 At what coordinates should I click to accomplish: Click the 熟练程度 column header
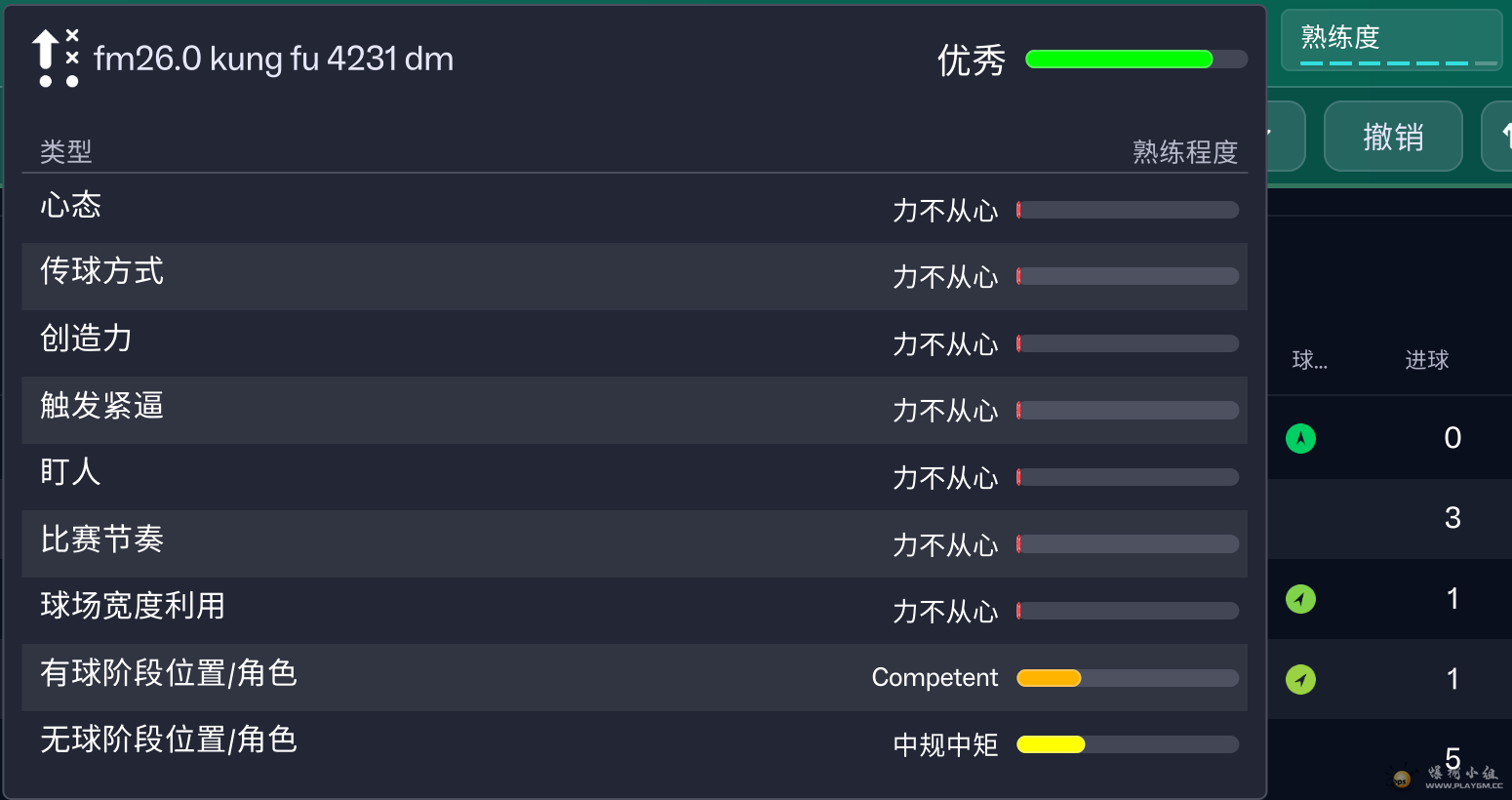pyautogui.click(x=1184, y=152)
